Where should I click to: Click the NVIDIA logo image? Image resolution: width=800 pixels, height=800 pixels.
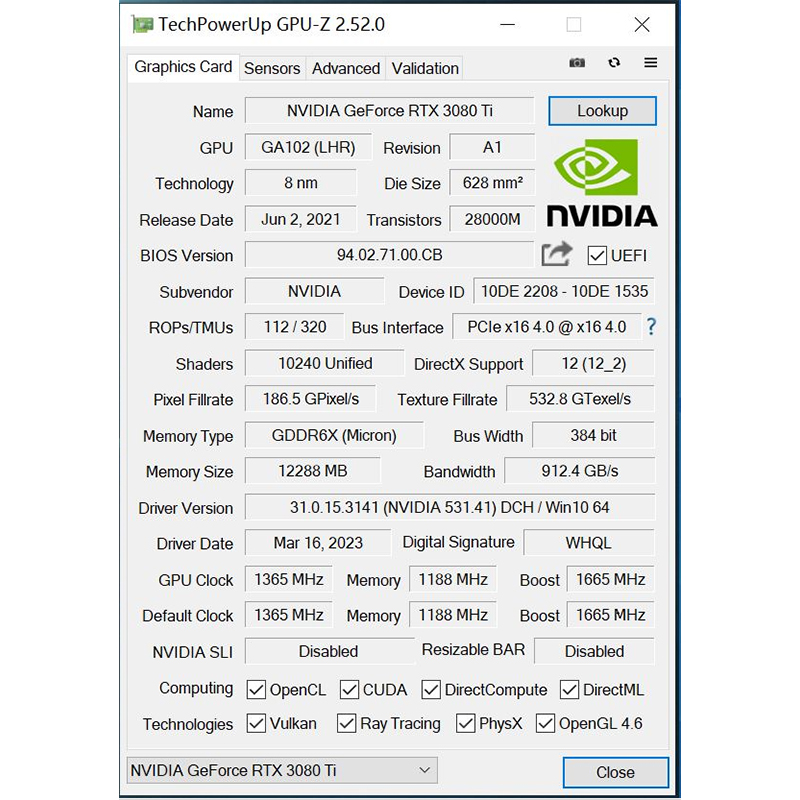click(x=602, y=183)
